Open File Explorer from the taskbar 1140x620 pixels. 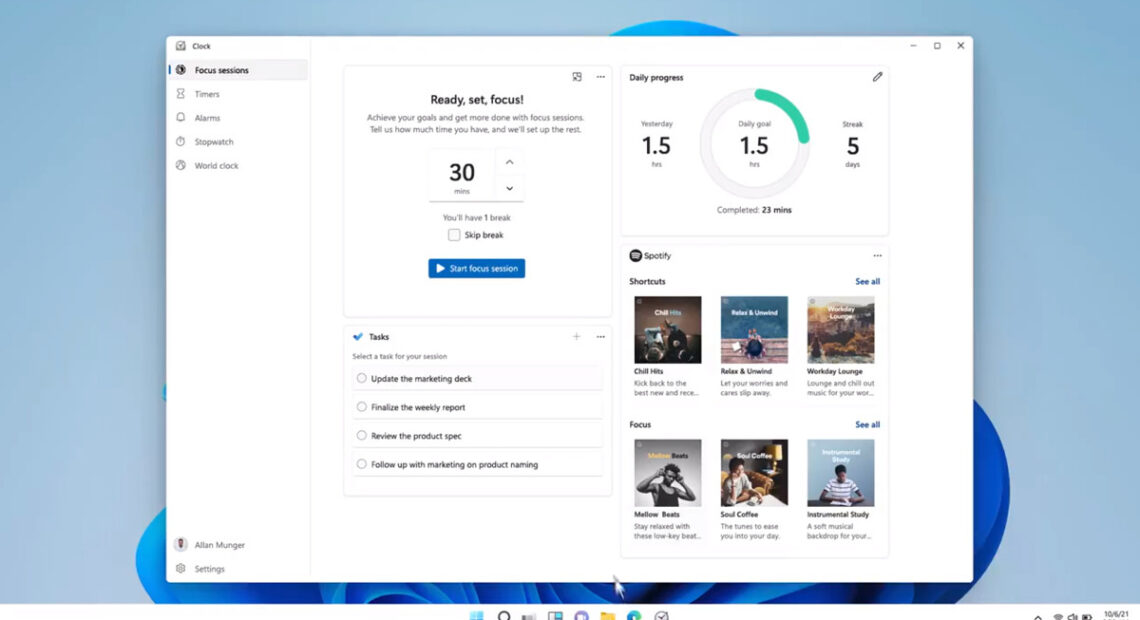point(608,616)
